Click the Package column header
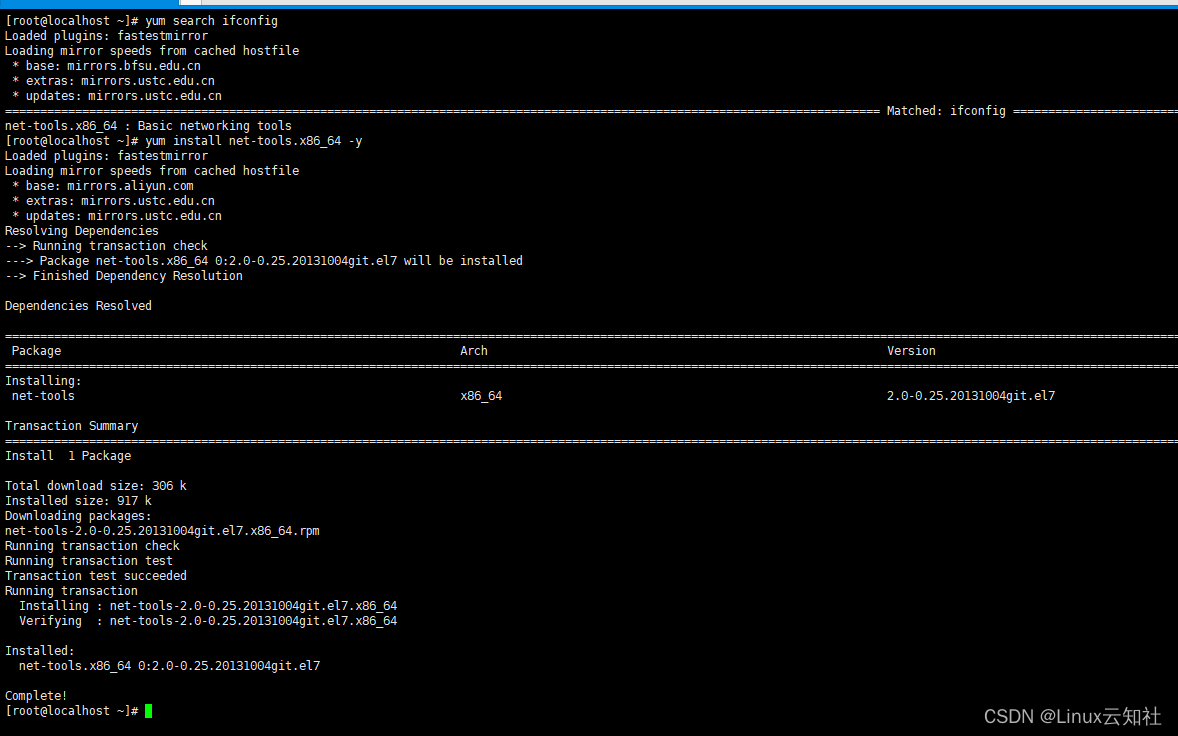The width and height of the screenshot is (1178, 736). pyautogui.click(x=36, y=350)
